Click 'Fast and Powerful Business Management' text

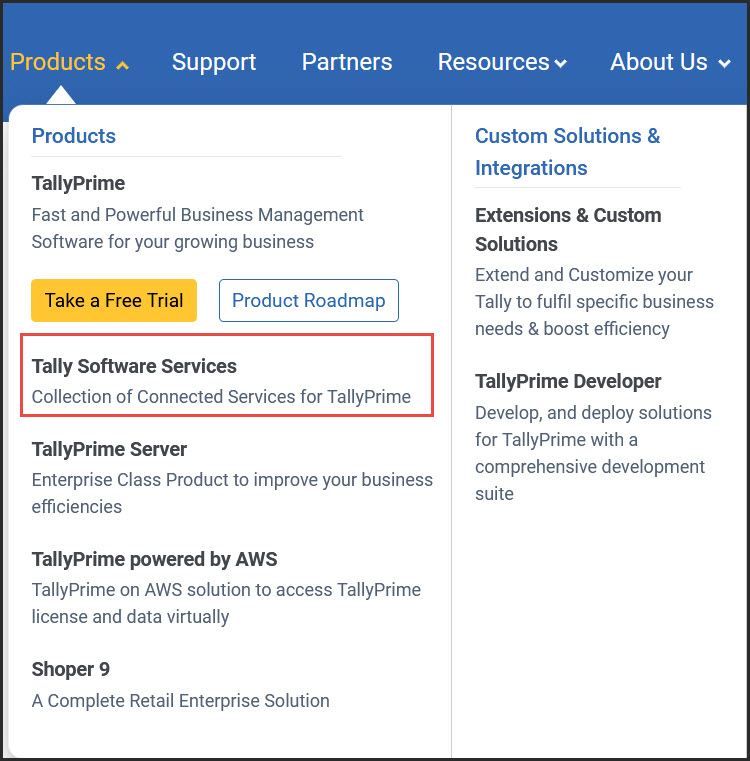pos(198,228)
